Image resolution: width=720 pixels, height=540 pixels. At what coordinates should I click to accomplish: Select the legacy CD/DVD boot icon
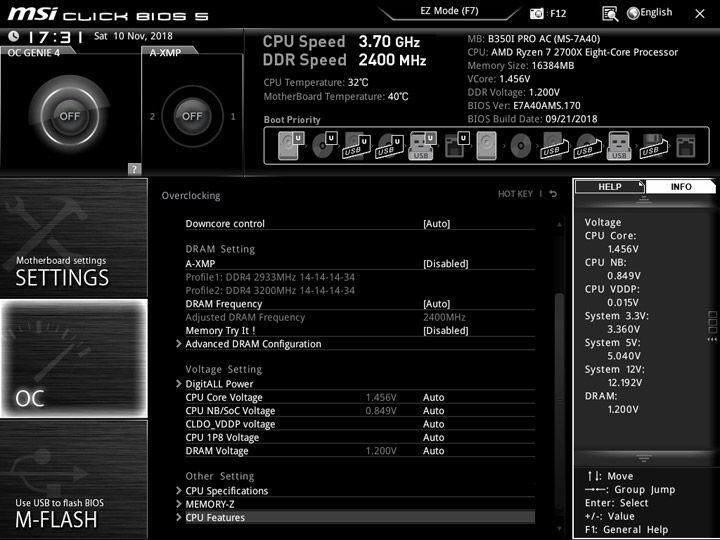520,146
